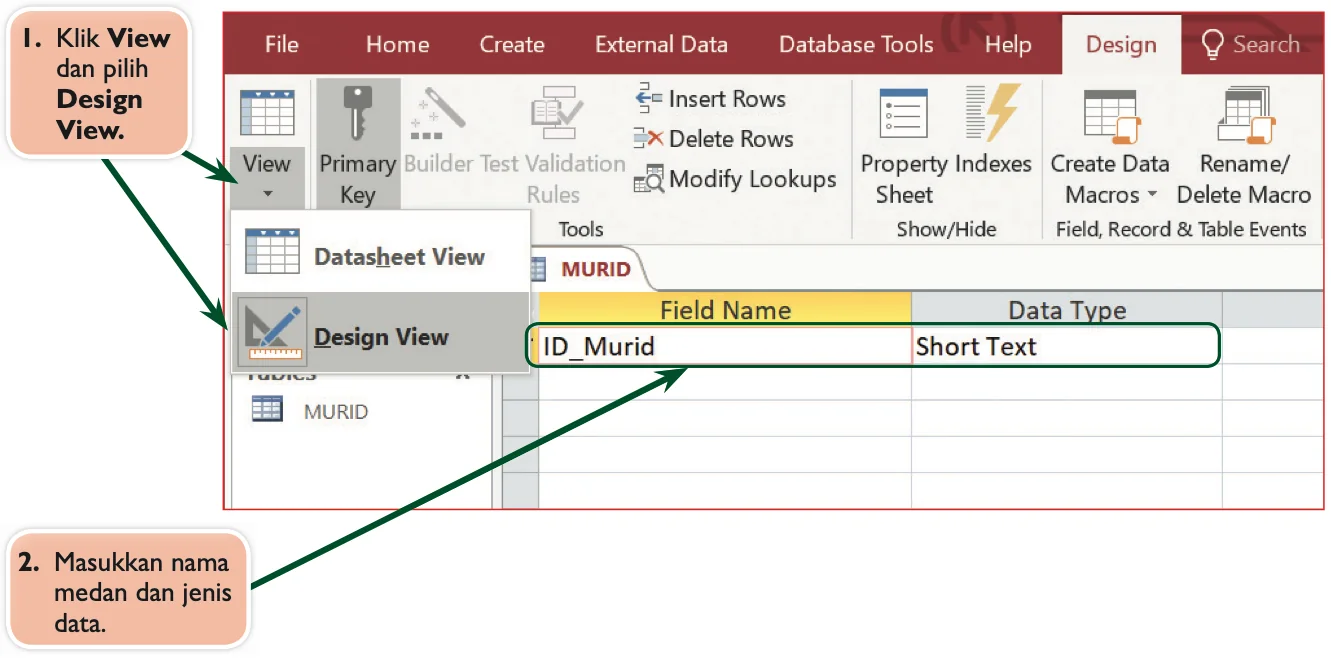
Task: Click the Field Name column header
Action: 725,310
